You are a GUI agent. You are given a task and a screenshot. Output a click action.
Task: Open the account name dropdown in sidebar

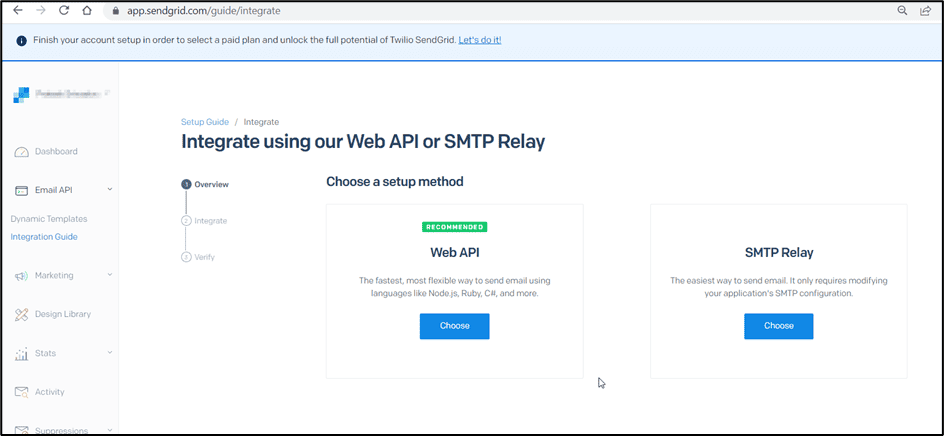coord(72,93)
